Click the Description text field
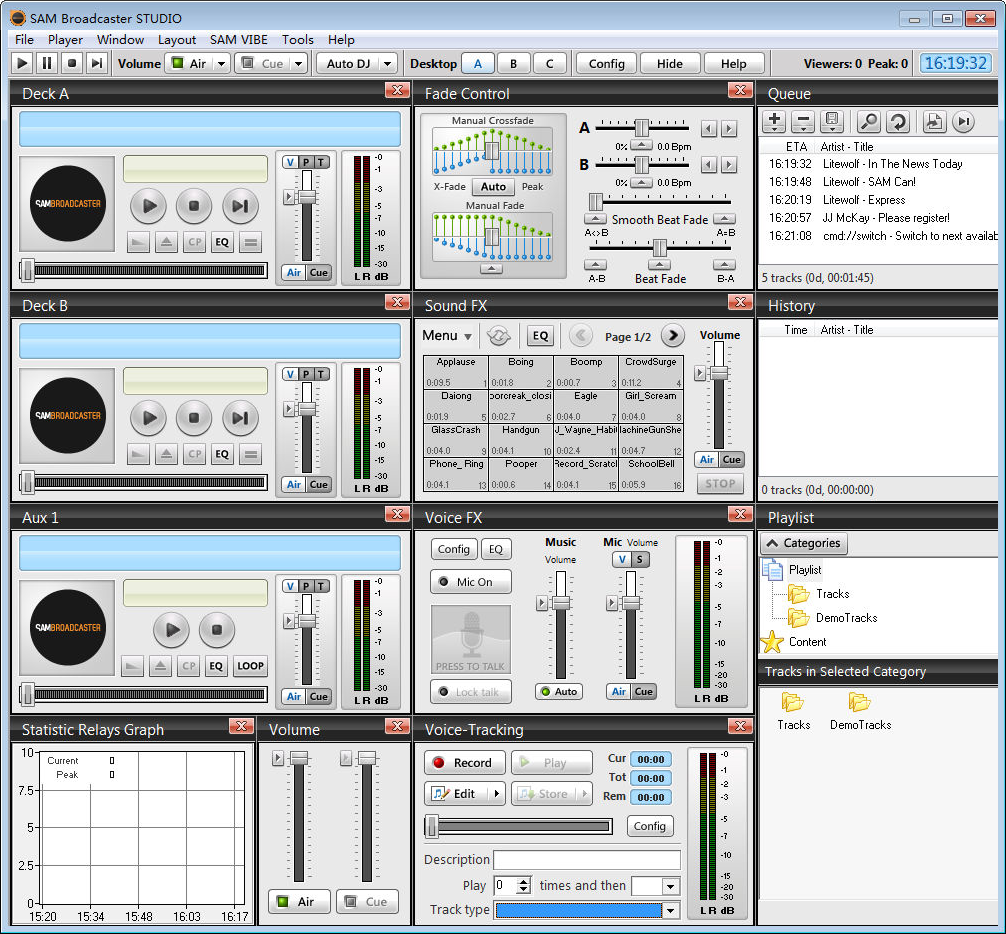The width and height of the screenshot is (1006, 934). click(x=586, y=860)
